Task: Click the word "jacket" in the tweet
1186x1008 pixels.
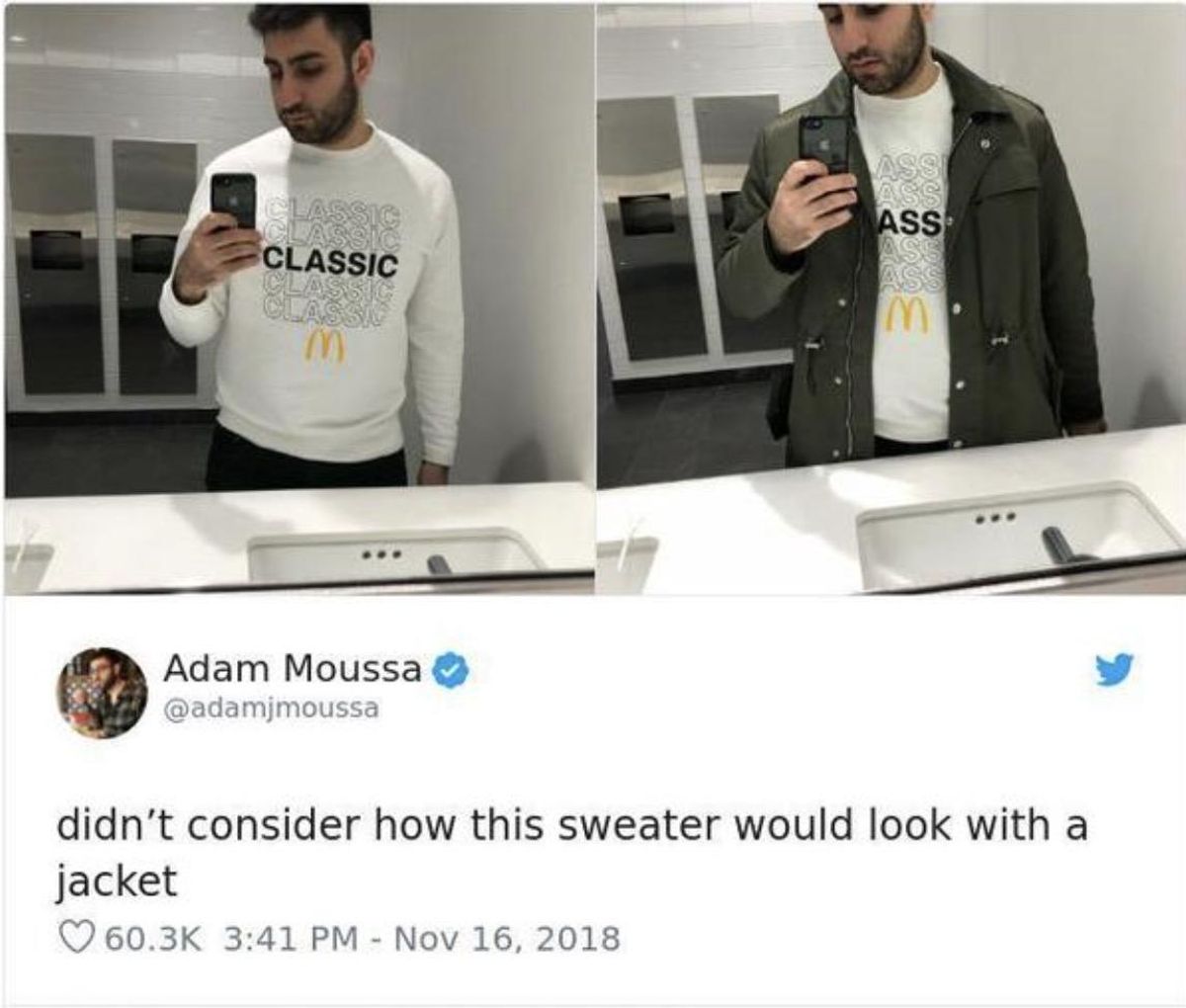Action: (x=115, y=880)
